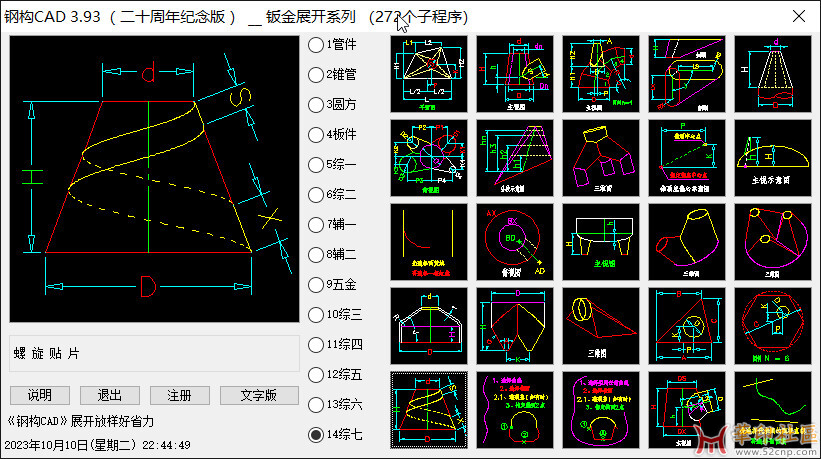Select the 7辅一 radio button
Screen dimensions: 821x459
point(316,225)
